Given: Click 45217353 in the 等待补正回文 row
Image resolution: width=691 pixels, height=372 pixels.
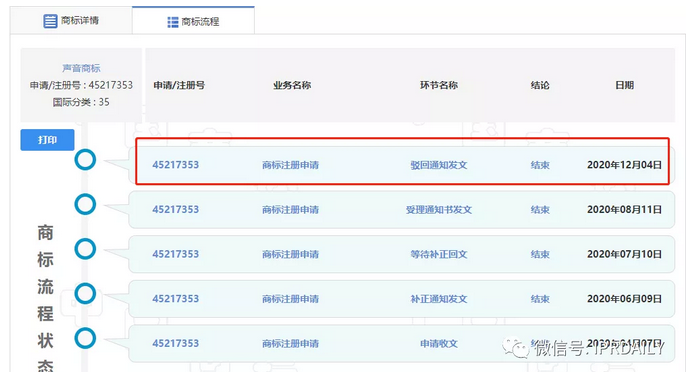Looking at the screenshot, I should (175, 254).
